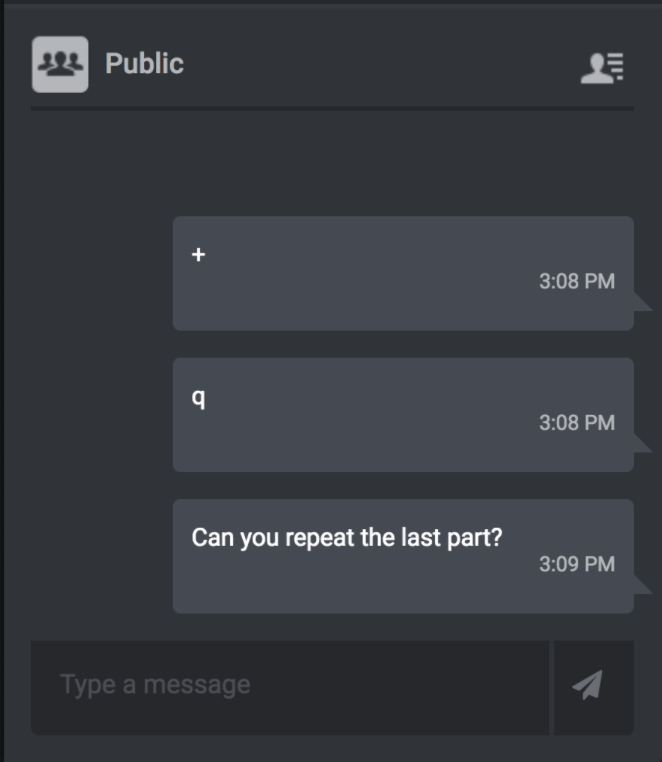Open the participants list icon
662x762 pixels.
[602, 68]
